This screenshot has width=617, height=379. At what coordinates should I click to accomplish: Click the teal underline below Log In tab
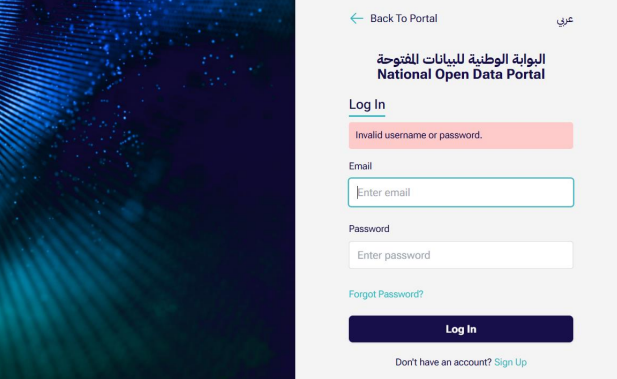coord(367,116)
